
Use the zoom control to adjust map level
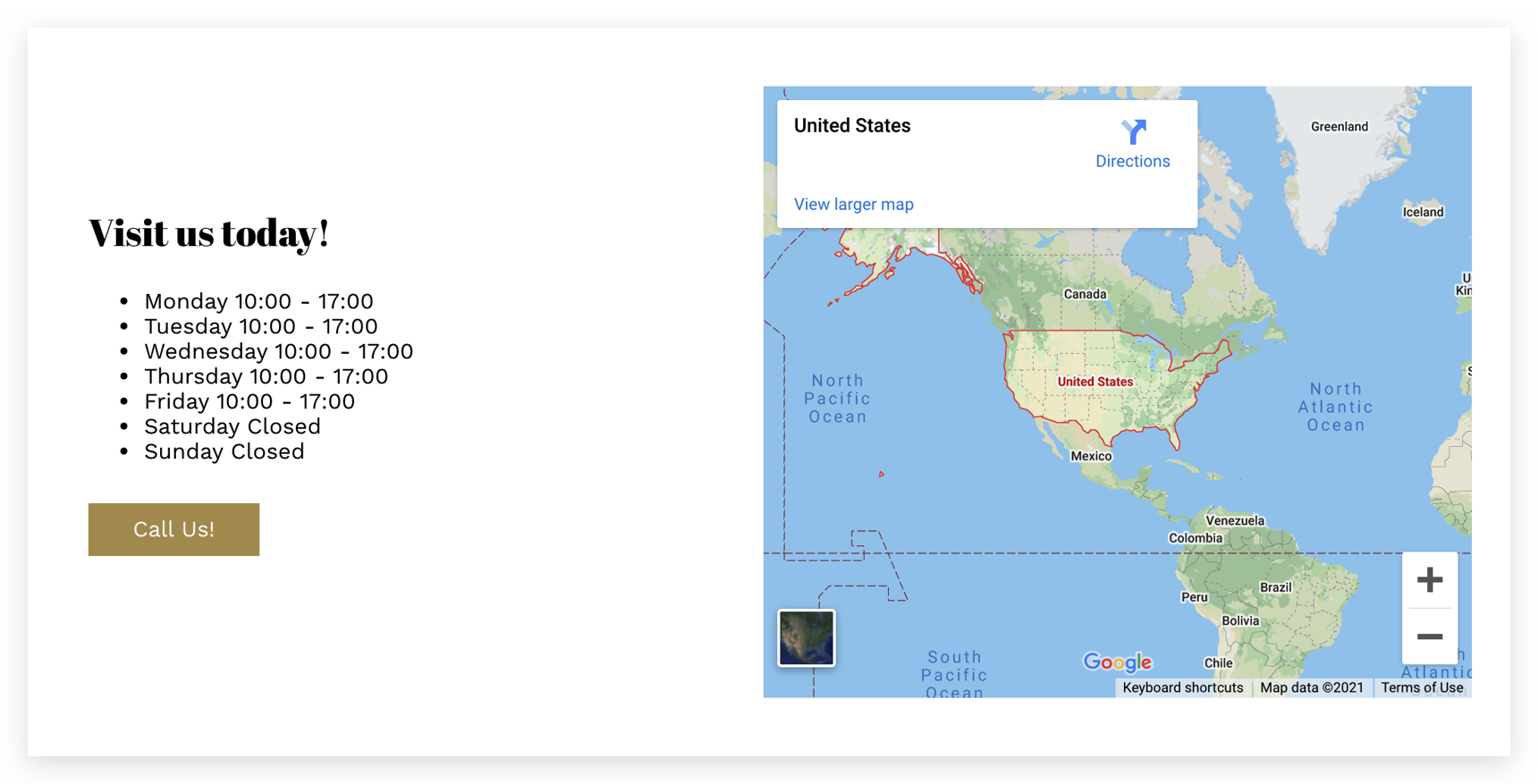1429,579
